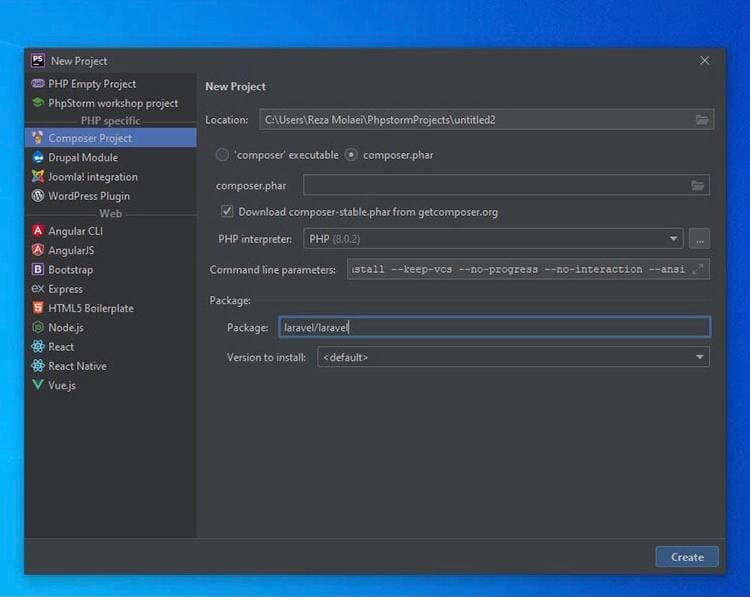Choose the Vue.js icon
This screenshot has height=597, width=750.
tap(38, 385)
